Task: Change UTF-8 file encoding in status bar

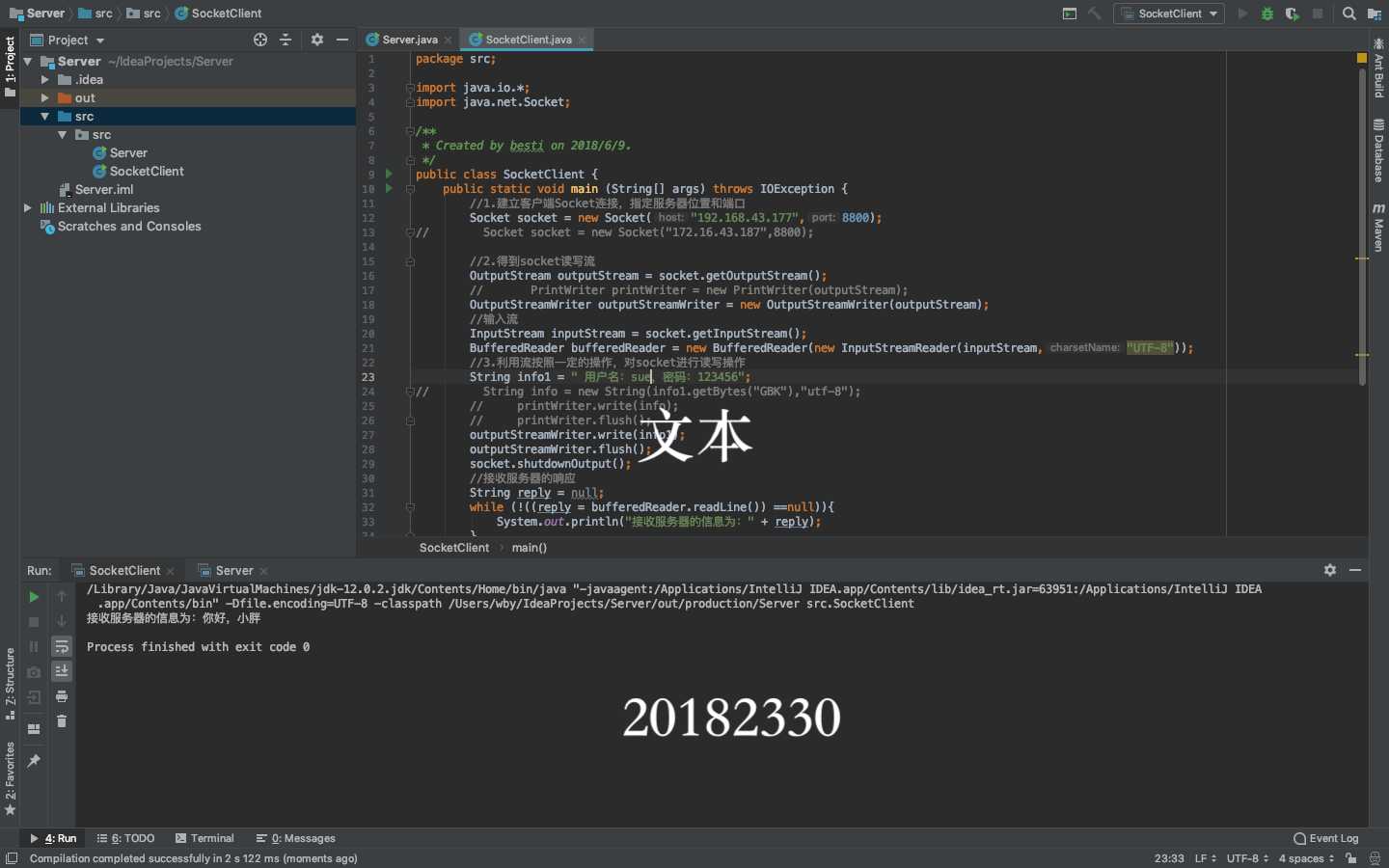Action: [x=1247, y=858]
